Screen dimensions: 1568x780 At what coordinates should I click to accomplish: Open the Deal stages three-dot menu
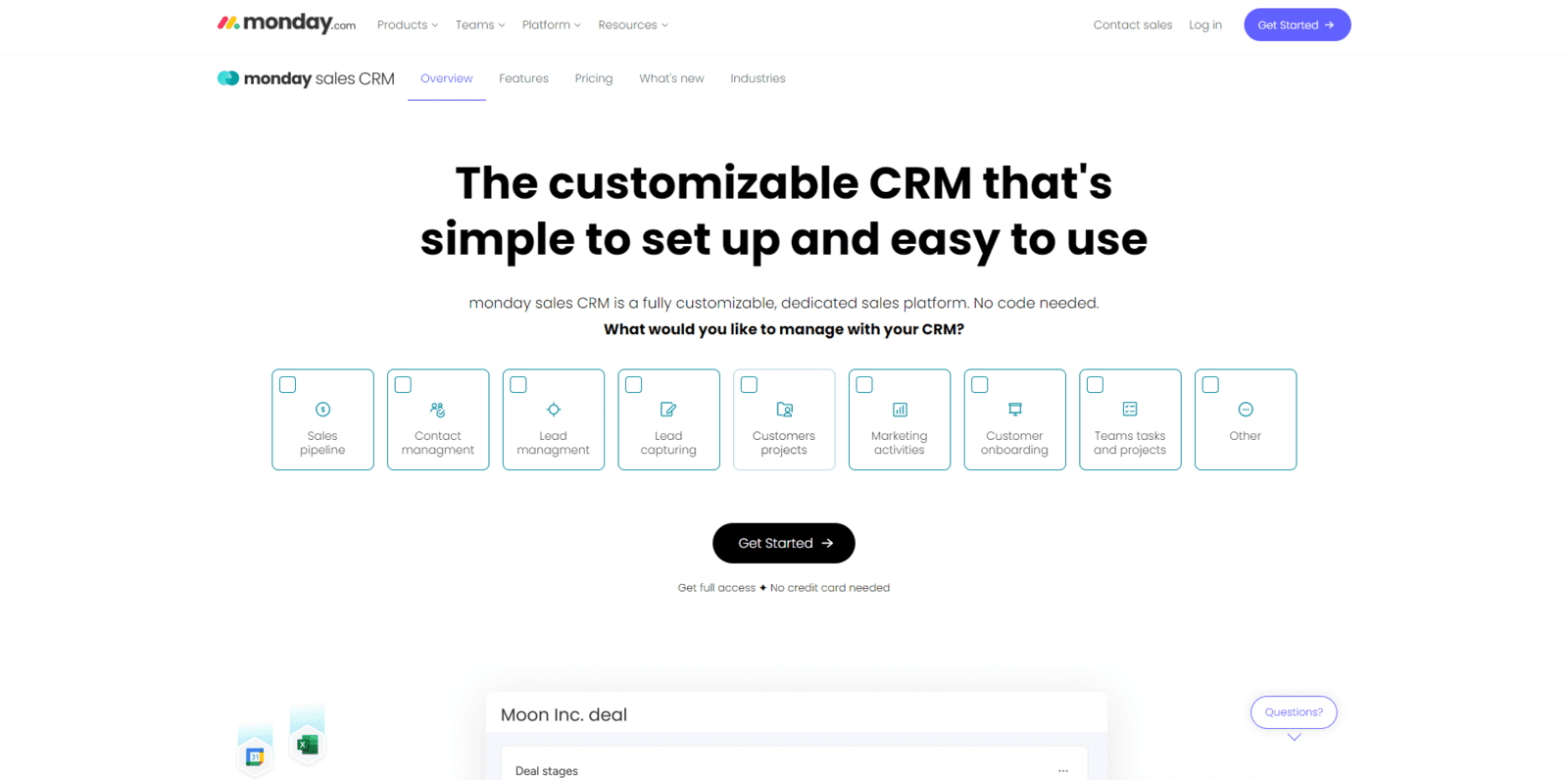pyautogui.click(x=1063, y=771)
